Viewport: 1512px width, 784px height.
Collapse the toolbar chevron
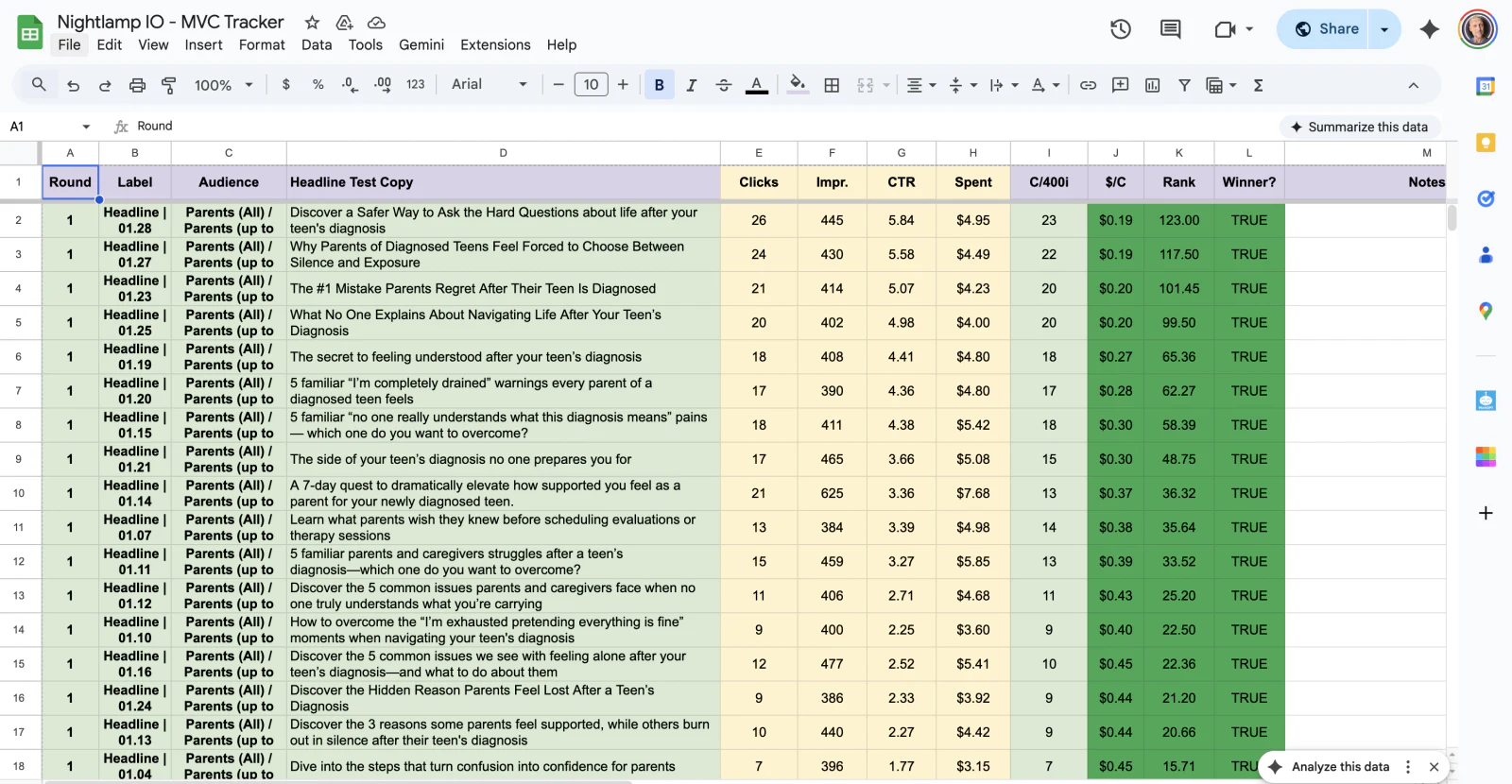click(1413, 85)
